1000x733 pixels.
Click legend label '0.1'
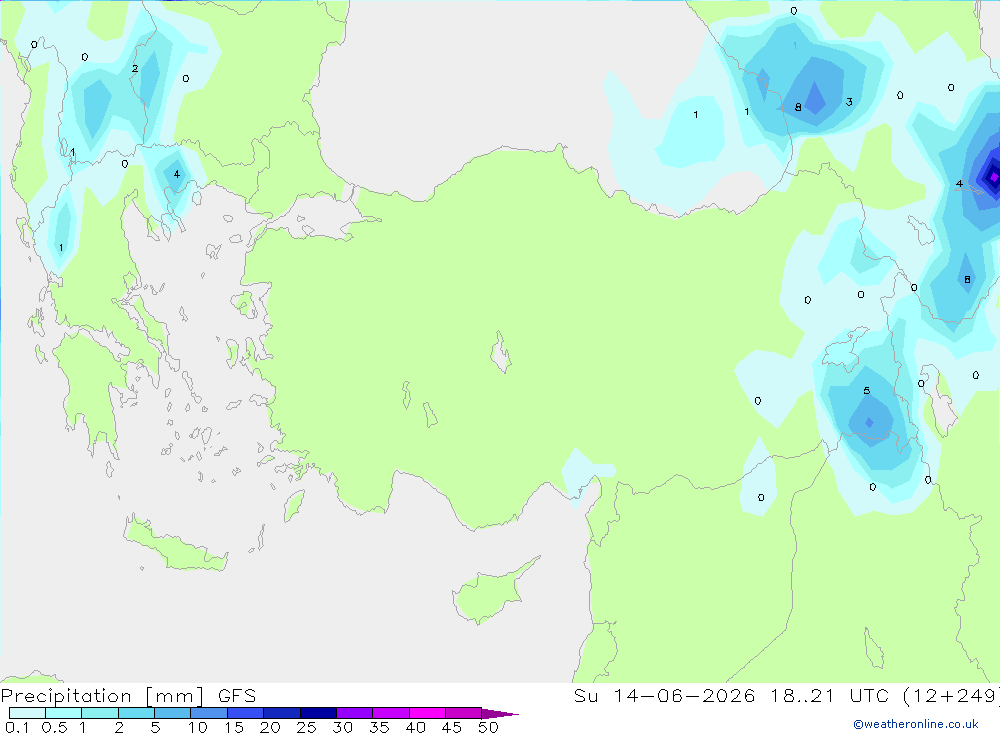17,727
